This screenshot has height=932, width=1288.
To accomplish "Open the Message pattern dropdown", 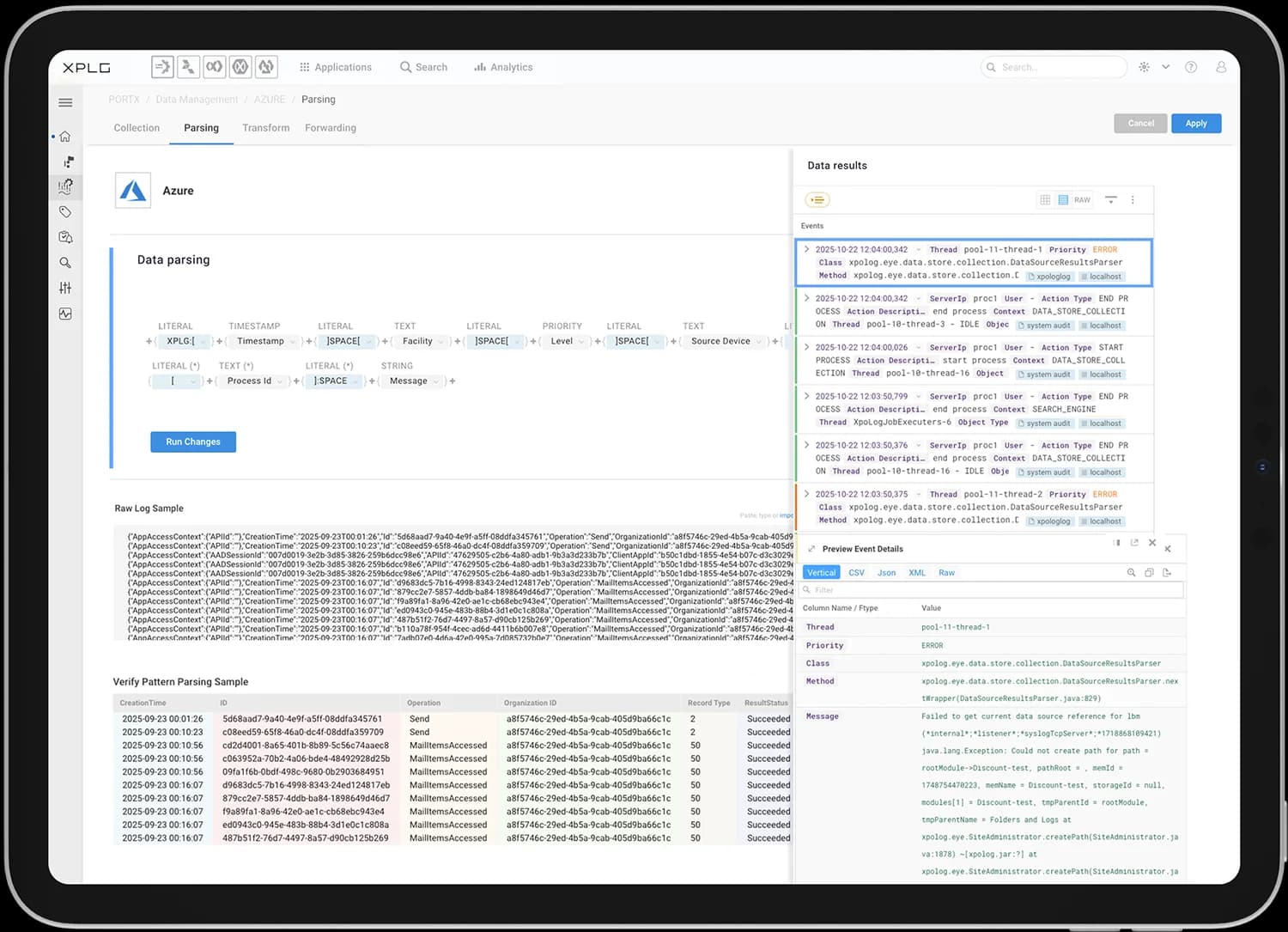I will coord(412,381).
